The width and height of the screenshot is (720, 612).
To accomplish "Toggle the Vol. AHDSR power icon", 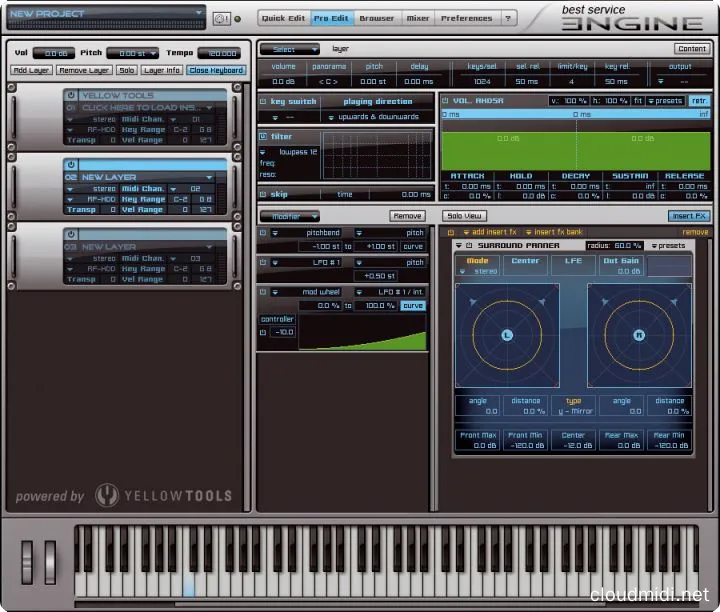I will 445,102.
